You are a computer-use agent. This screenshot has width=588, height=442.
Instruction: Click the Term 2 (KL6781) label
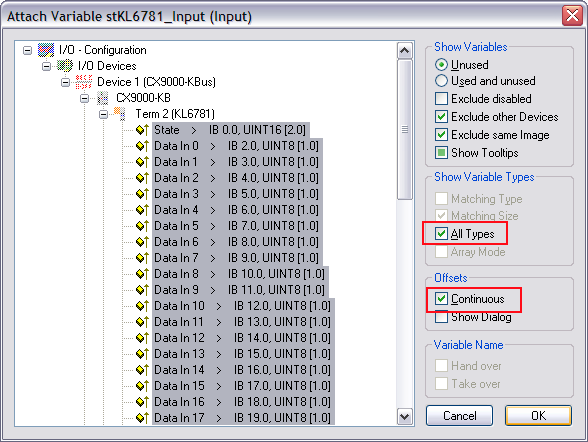click(x=175, y=114)
